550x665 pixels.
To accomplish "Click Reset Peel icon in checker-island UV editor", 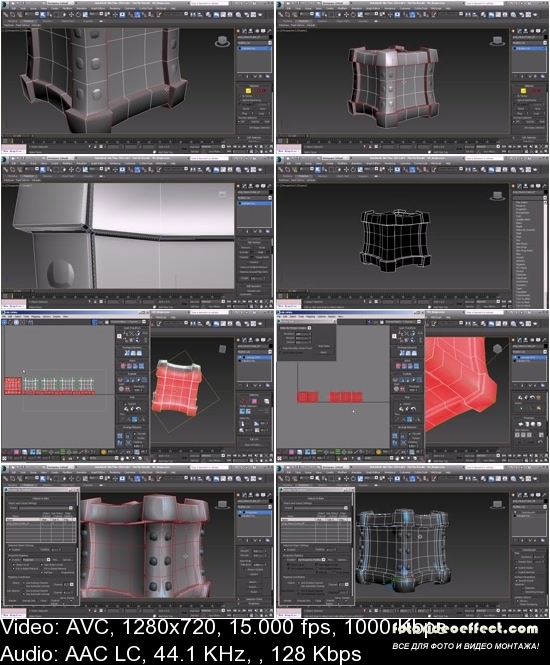I will pyautogui.click(x=138, y=409).
